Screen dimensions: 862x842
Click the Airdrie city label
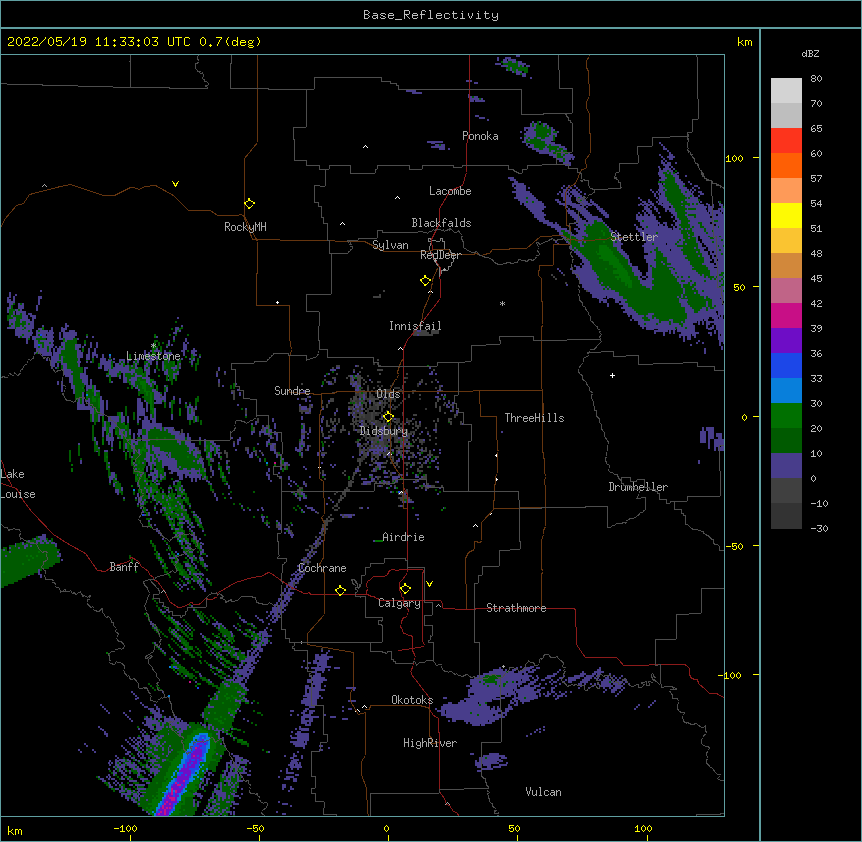tap(403, 537)
